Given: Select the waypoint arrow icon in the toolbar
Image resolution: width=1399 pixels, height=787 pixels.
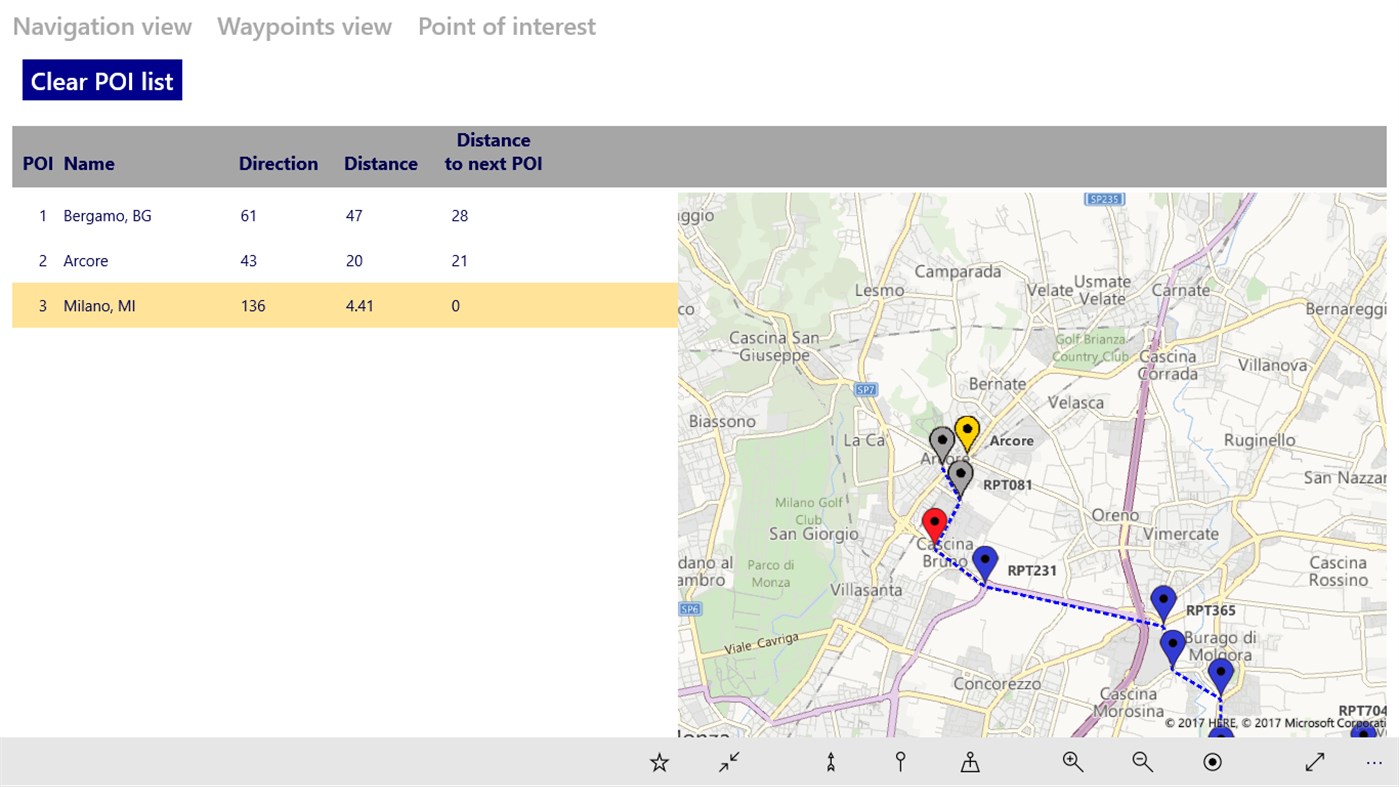Looking at the screenshot, I should (x=830, y=762).
